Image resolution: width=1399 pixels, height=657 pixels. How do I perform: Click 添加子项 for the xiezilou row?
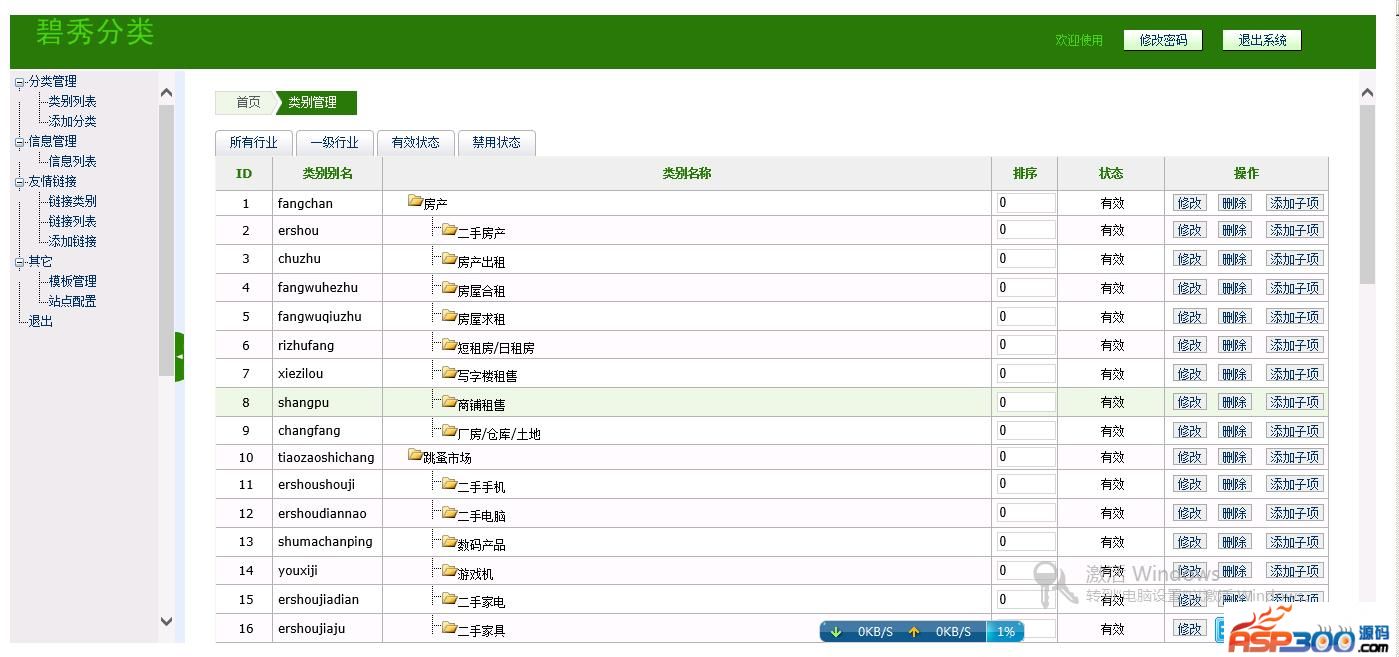(x=1295, y=374)
